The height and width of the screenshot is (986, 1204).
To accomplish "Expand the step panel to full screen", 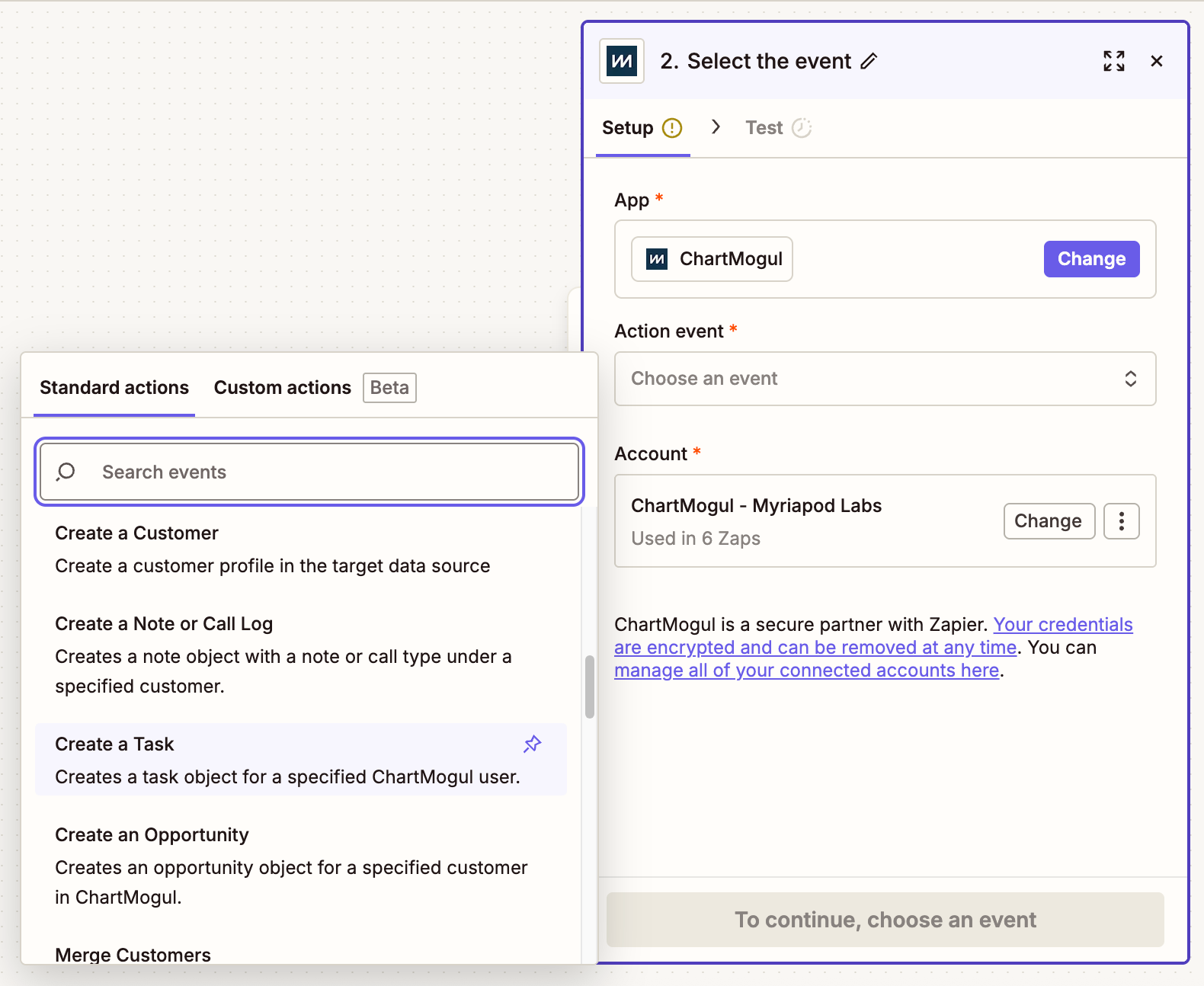I will [x=1114, y=61].
